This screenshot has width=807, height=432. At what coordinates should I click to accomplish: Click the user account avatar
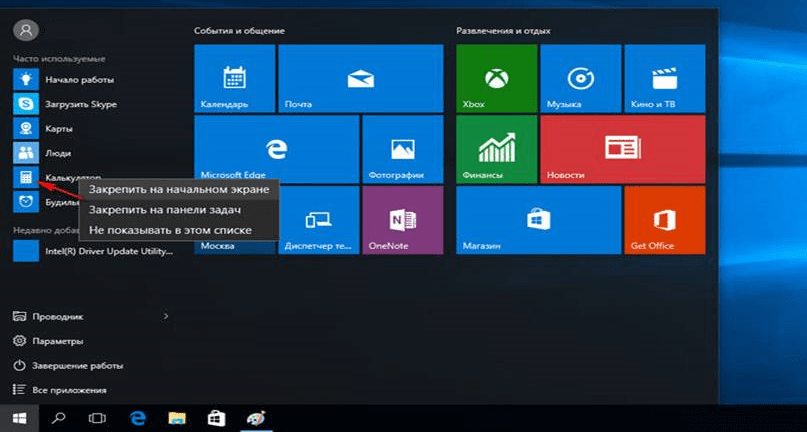(25, 31)
